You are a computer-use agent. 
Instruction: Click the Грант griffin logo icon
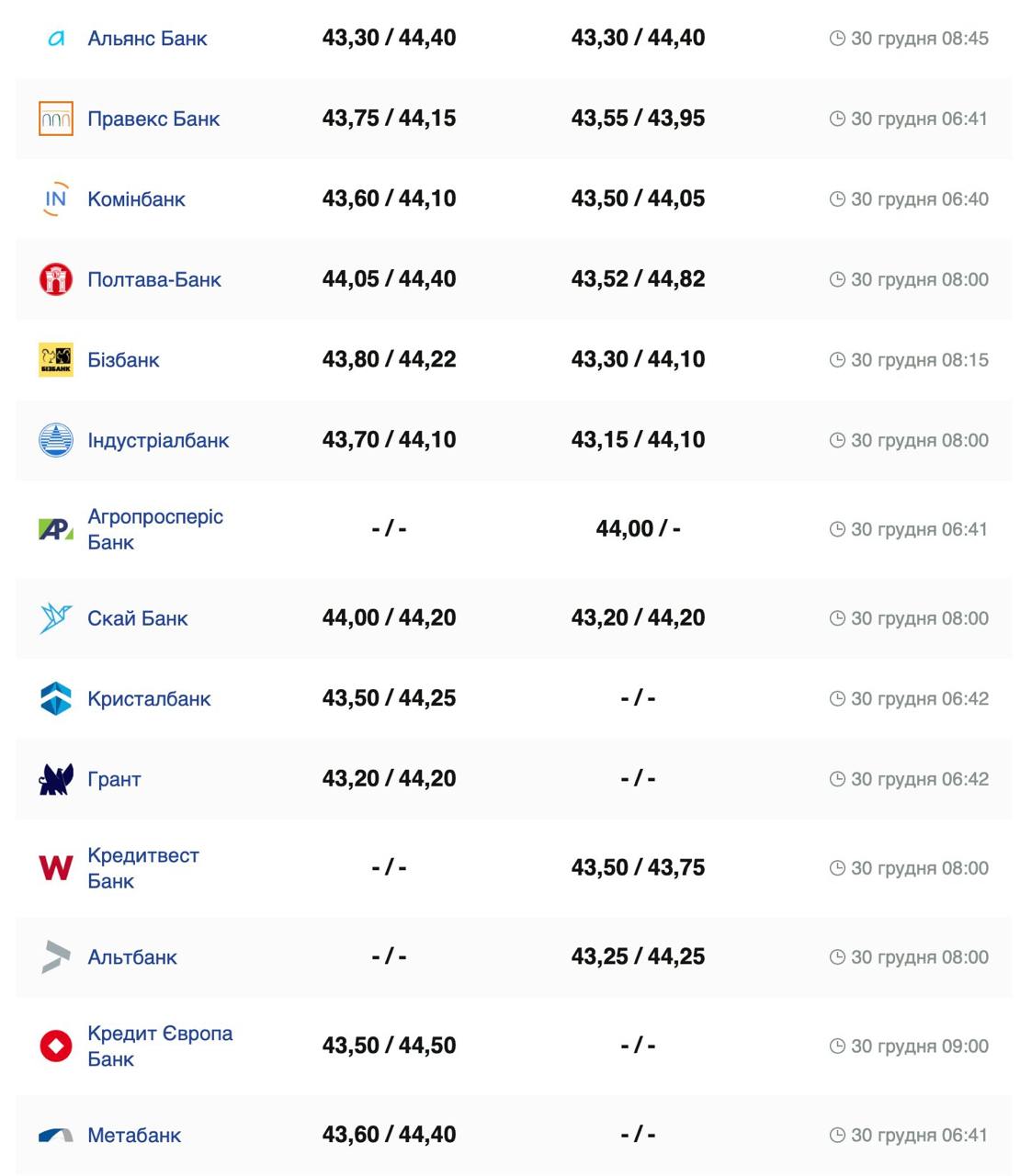click(x=56, y=779)
